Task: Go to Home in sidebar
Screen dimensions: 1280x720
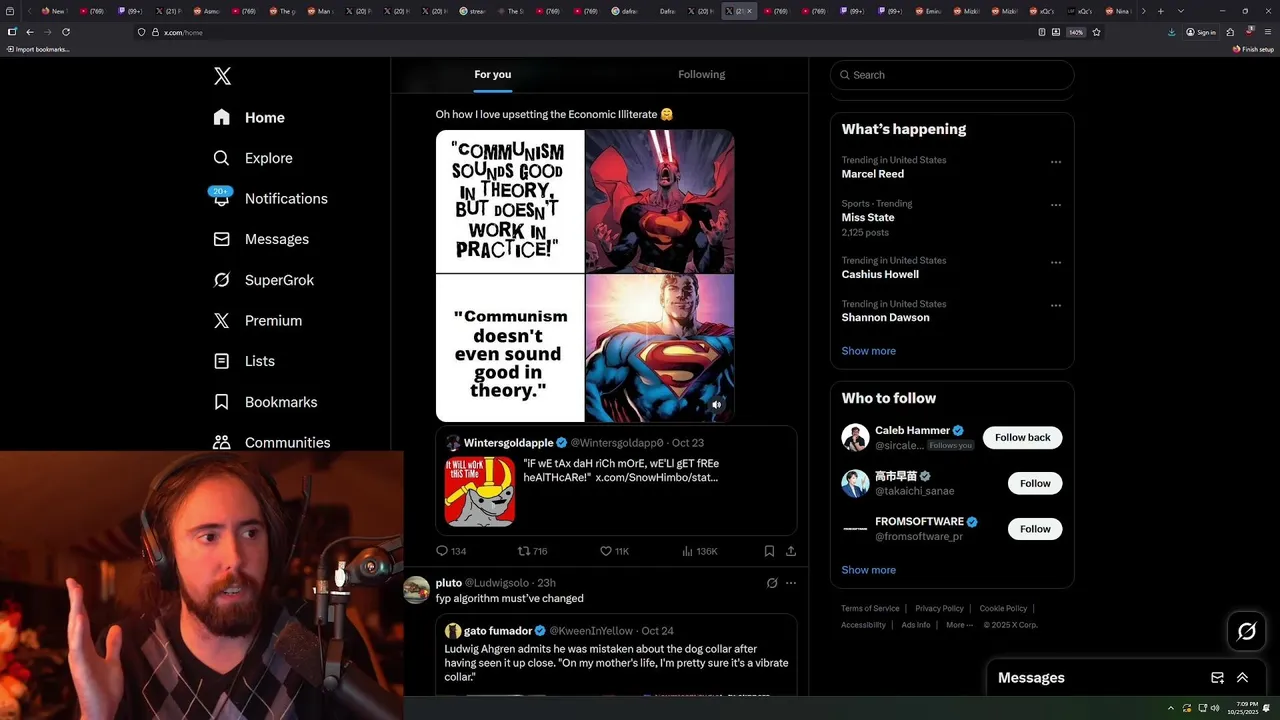Action: [249, 117]
